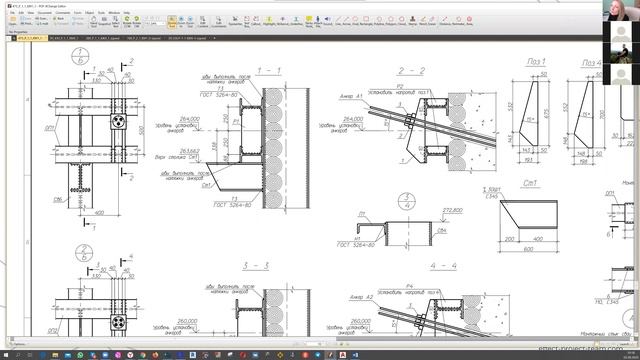Select the Underline text tool

pyautogui.click(x=296, y=21)
